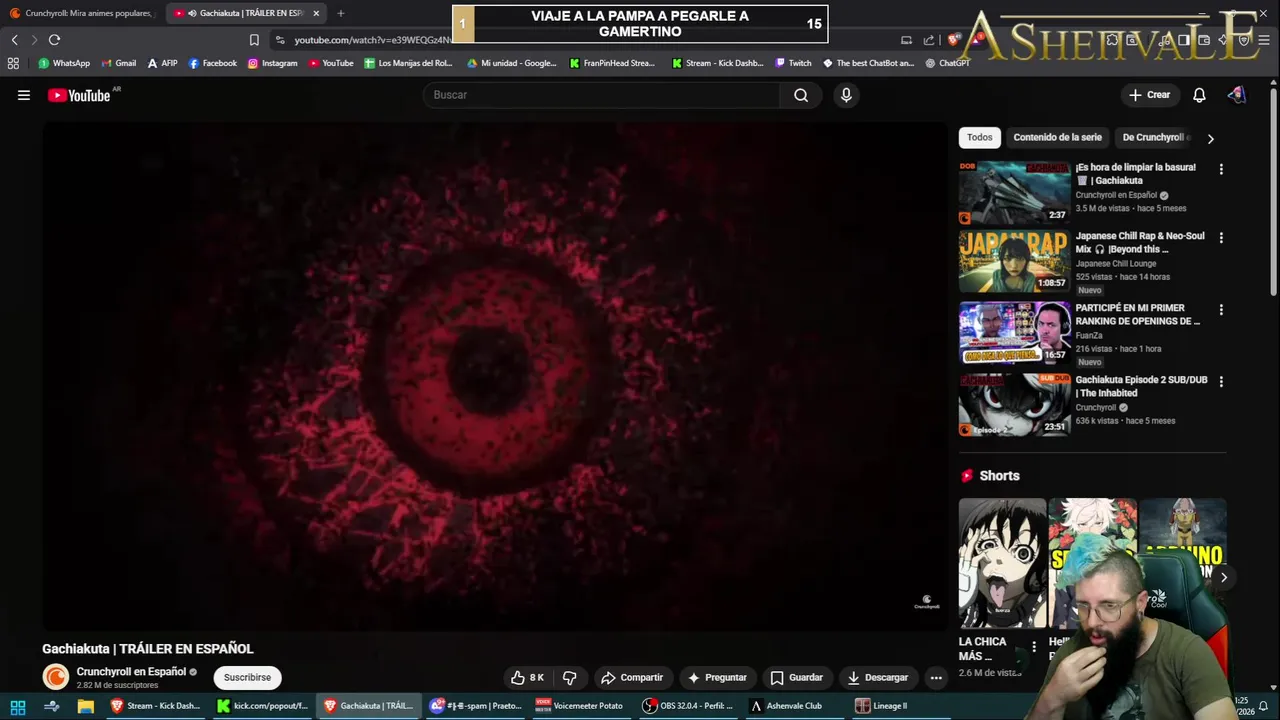Open the Crunchyroll en Español channel avatar
The width and height of the screenshot is (1280, 720).
pyautogui.click(x=56, y=677)
